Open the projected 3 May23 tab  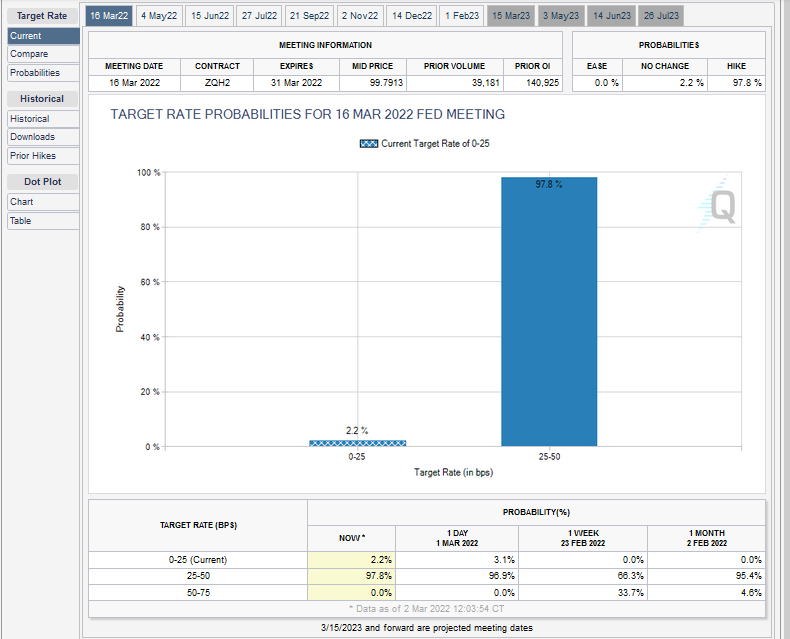pos(561,16)
